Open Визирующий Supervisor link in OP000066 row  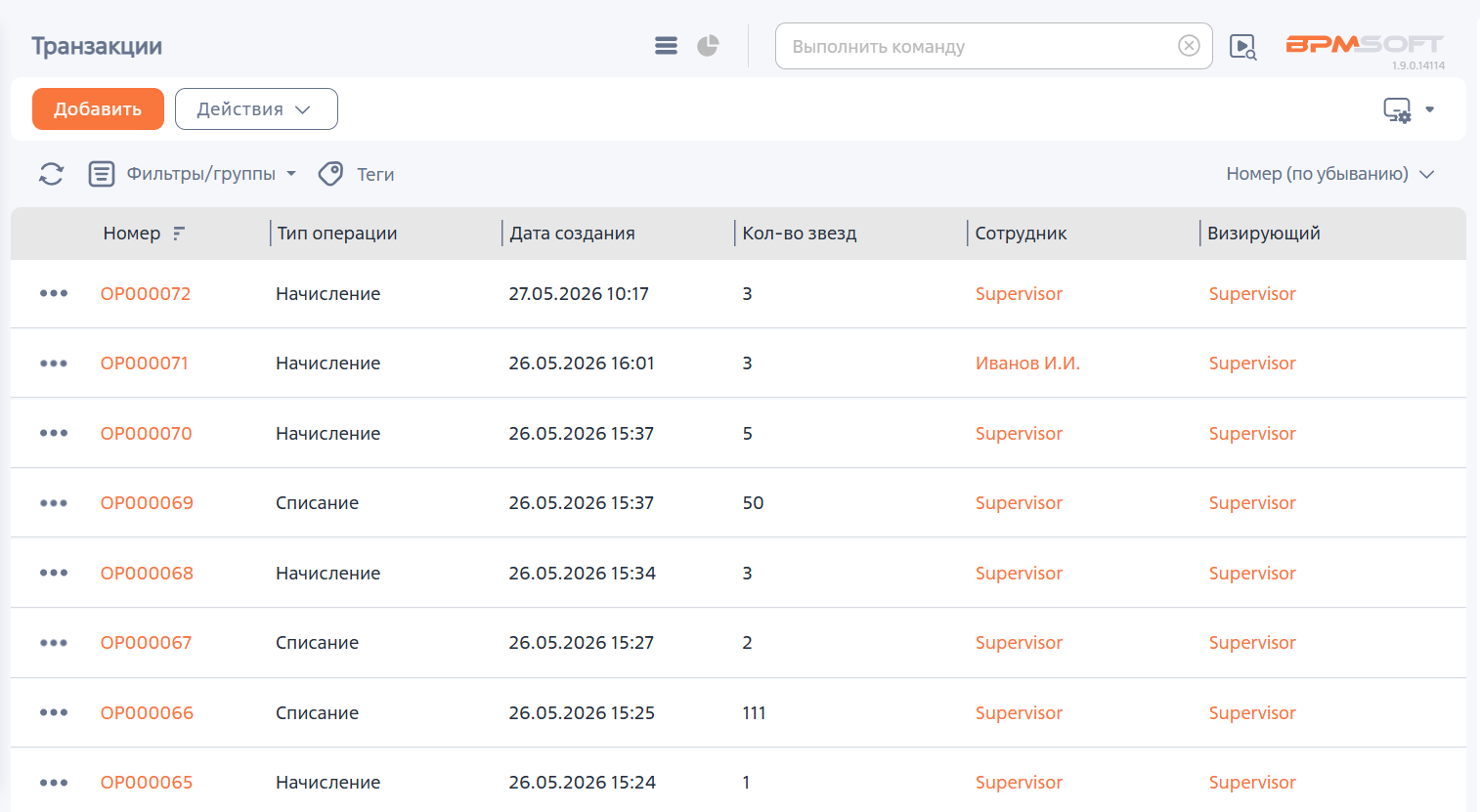coord(1252,713)
